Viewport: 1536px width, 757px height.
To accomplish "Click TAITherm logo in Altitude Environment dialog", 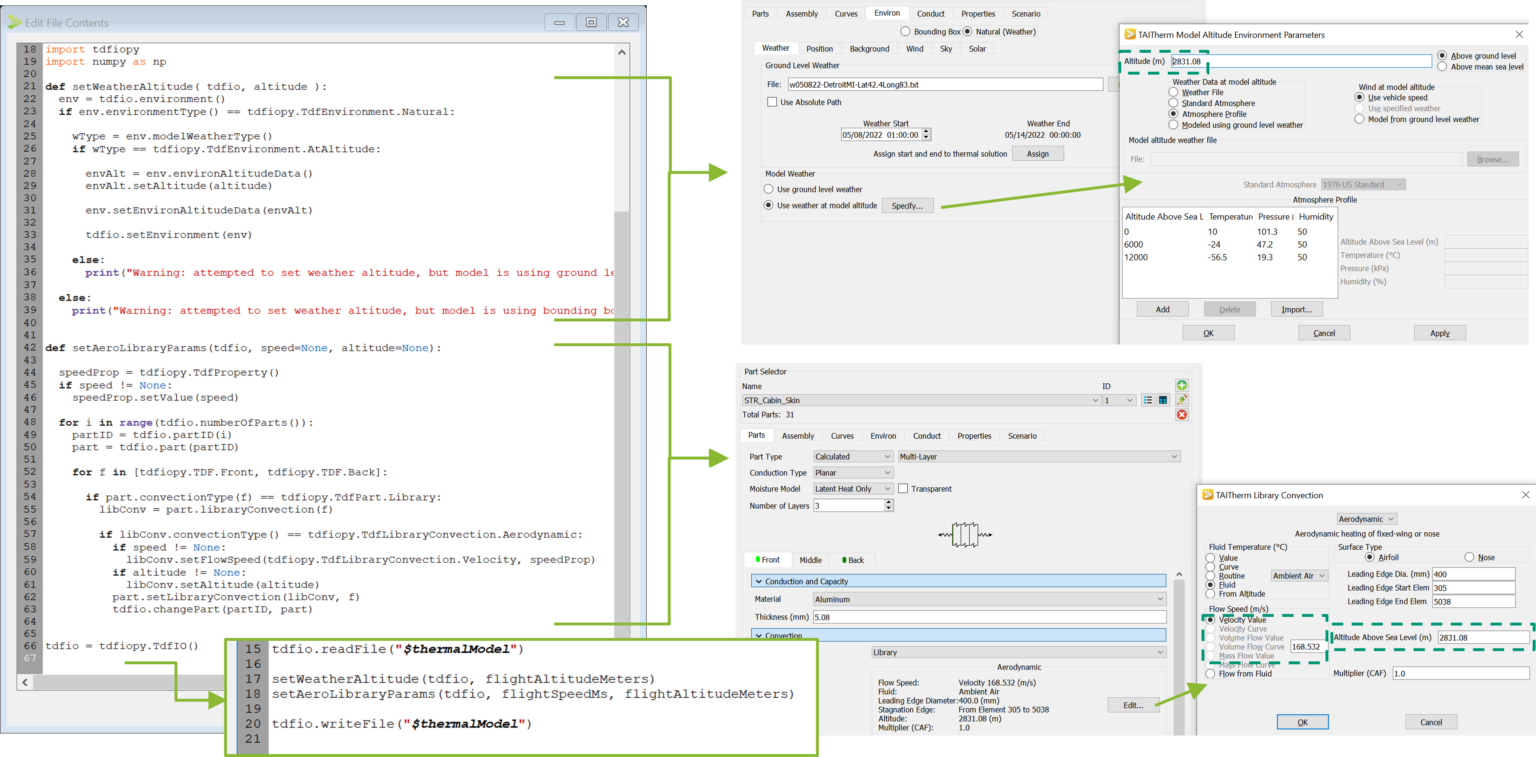I will [x=1129, y=35].
